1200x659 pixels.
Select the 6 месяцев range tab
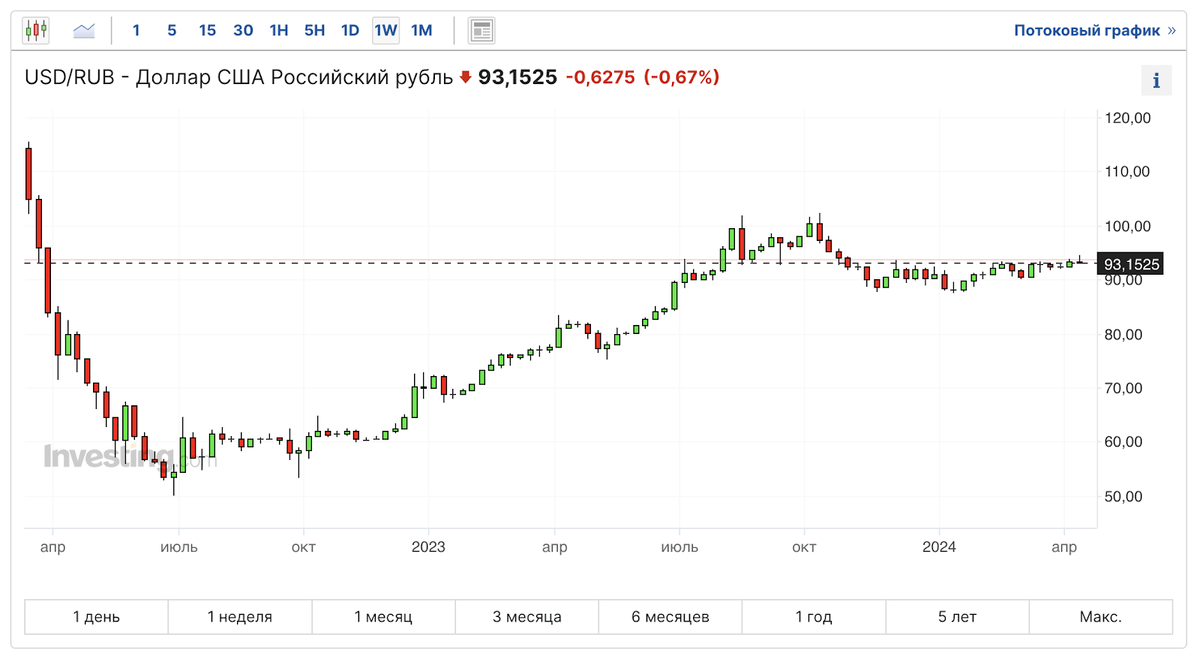tap(670, 617)
